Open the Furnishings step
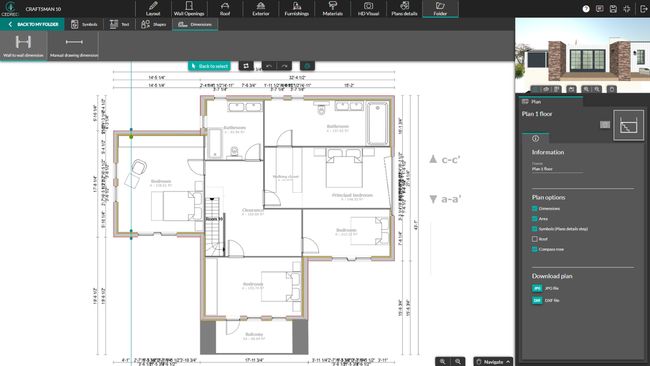Screen dimensions: 650x366 [x=296, y=9]
